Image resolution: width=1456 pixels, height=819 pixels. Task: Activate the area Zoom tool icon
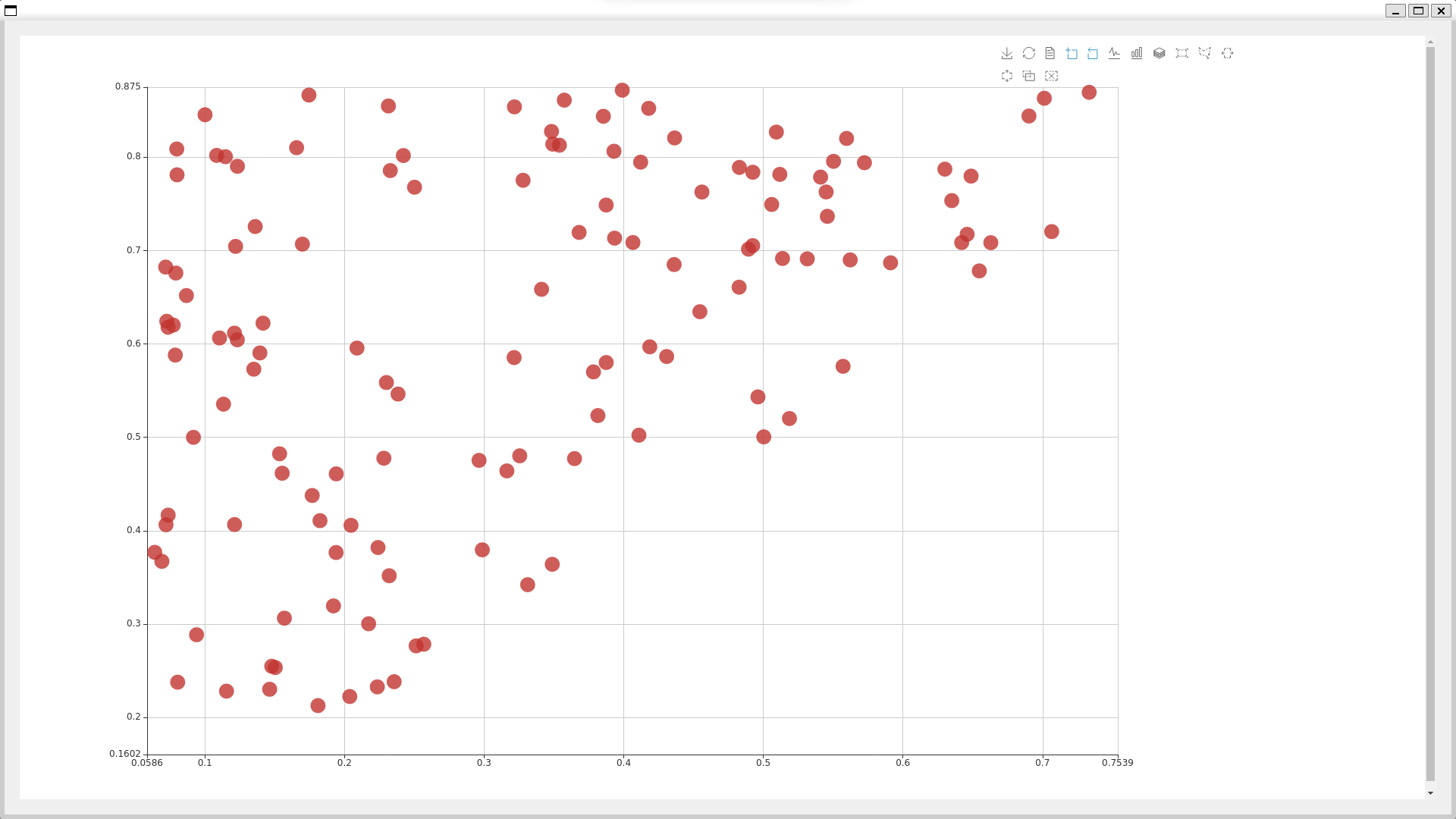(x=1072, y=53)
